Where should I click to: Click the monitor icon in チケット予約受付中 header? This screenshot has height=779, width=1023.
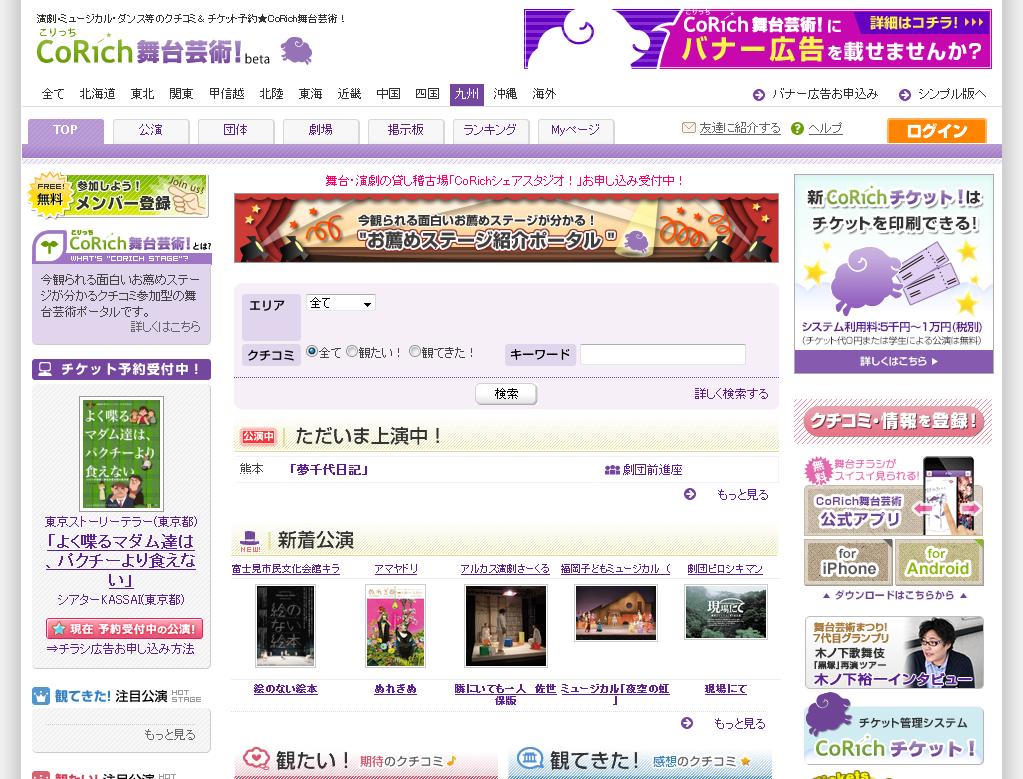pos(45,369)
